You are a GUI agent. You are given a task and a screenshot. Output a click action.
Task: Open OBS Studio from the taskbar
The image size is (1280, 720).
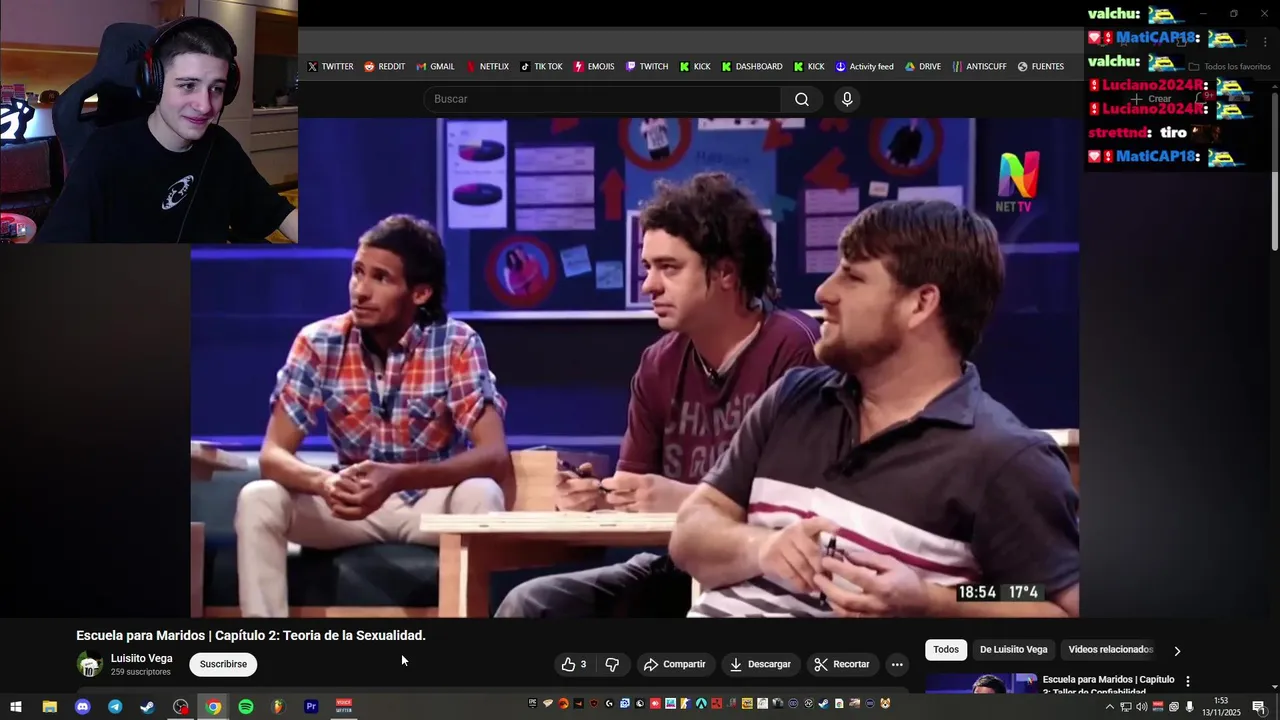tap(180, 707)
